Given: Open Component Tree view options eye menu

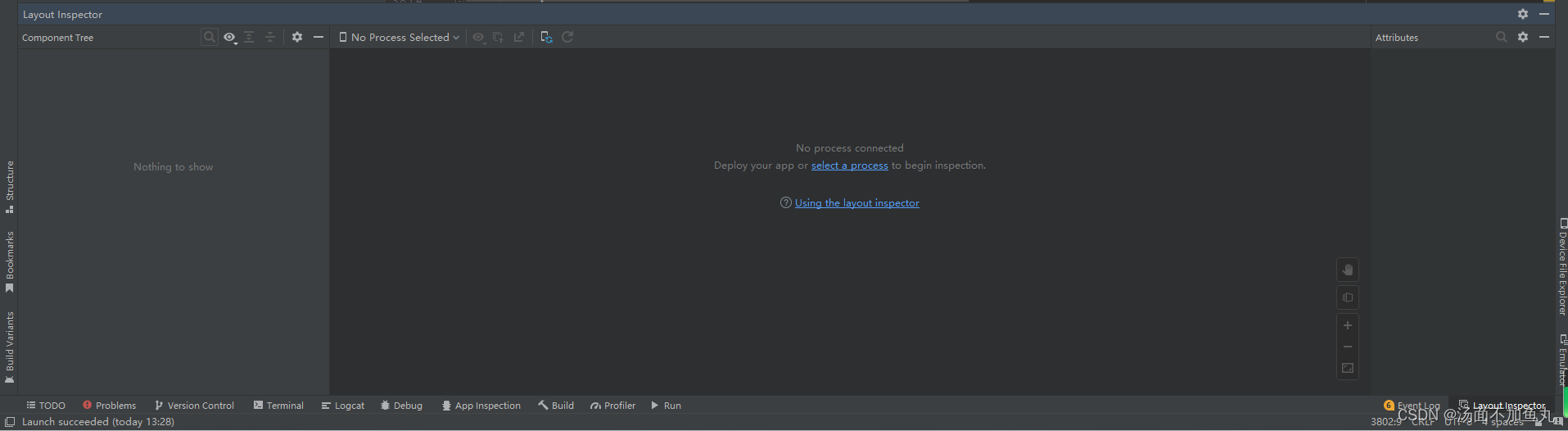Looking at the screenshot, I should [x=230, y=37].
